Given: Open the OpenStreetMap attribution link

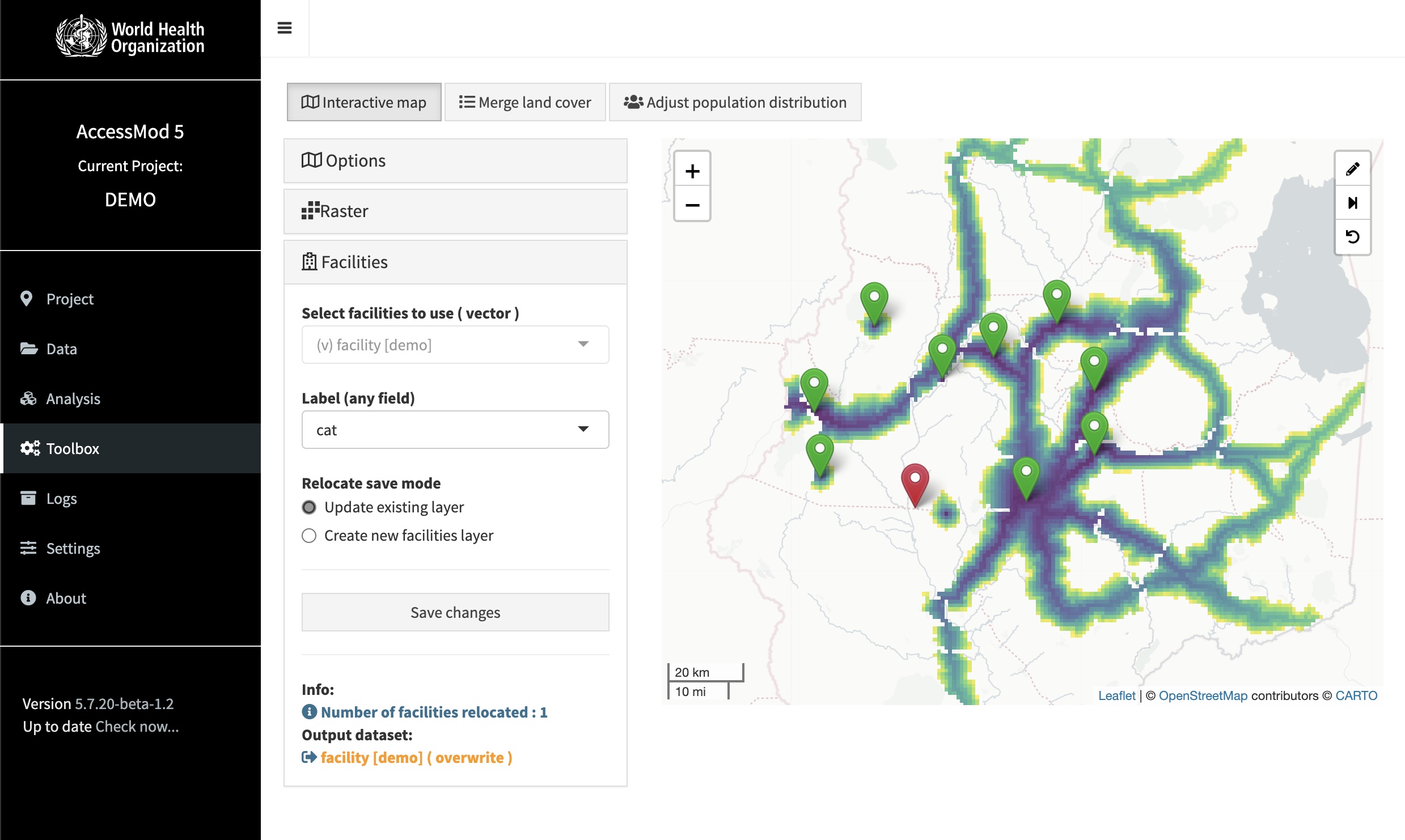Looking at the screenshot, I should [x=1203, y=695].
